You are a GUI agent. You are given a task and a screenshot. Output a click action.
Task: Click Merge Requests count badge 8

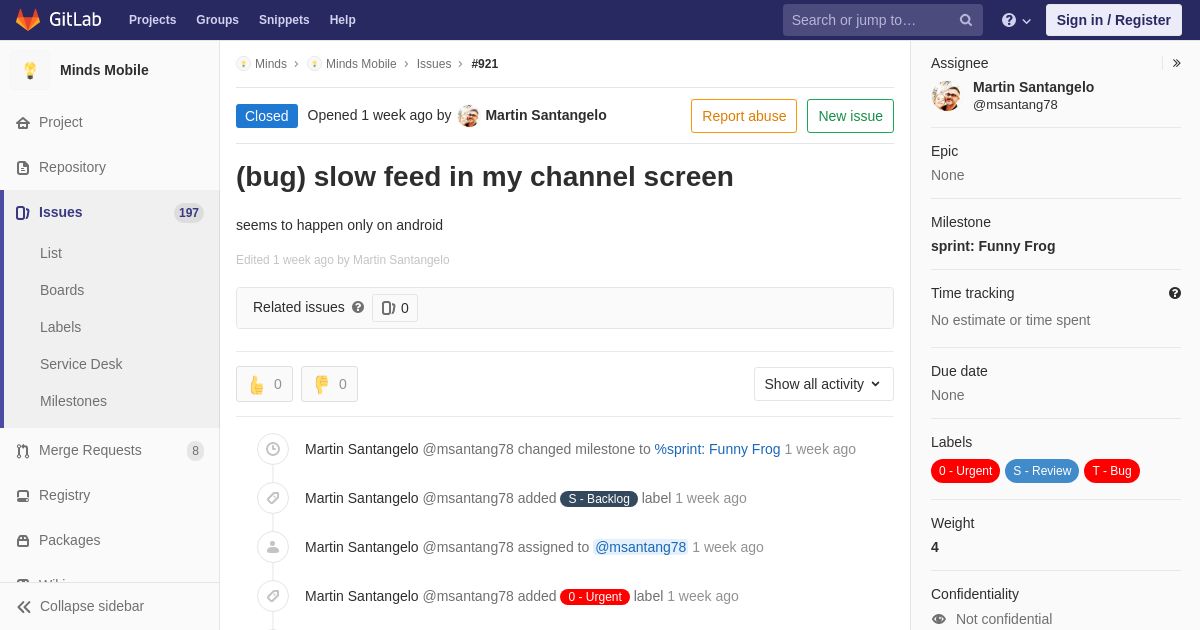(196, 451)
